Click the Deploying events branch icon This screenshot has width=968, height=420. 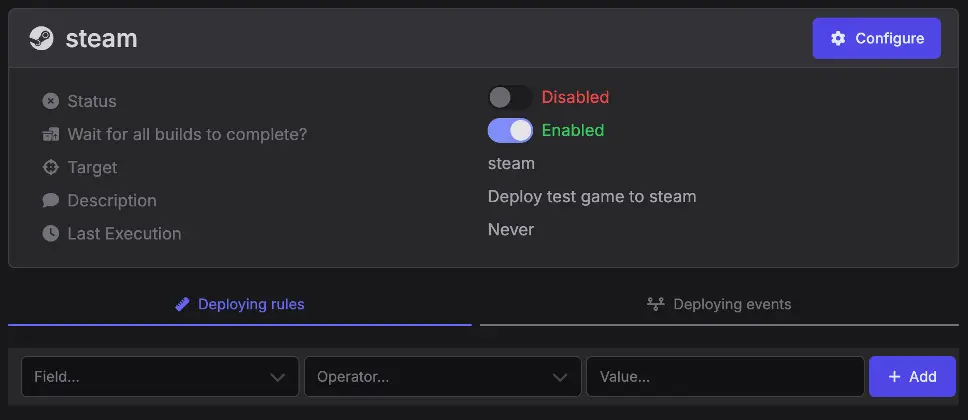655,304
